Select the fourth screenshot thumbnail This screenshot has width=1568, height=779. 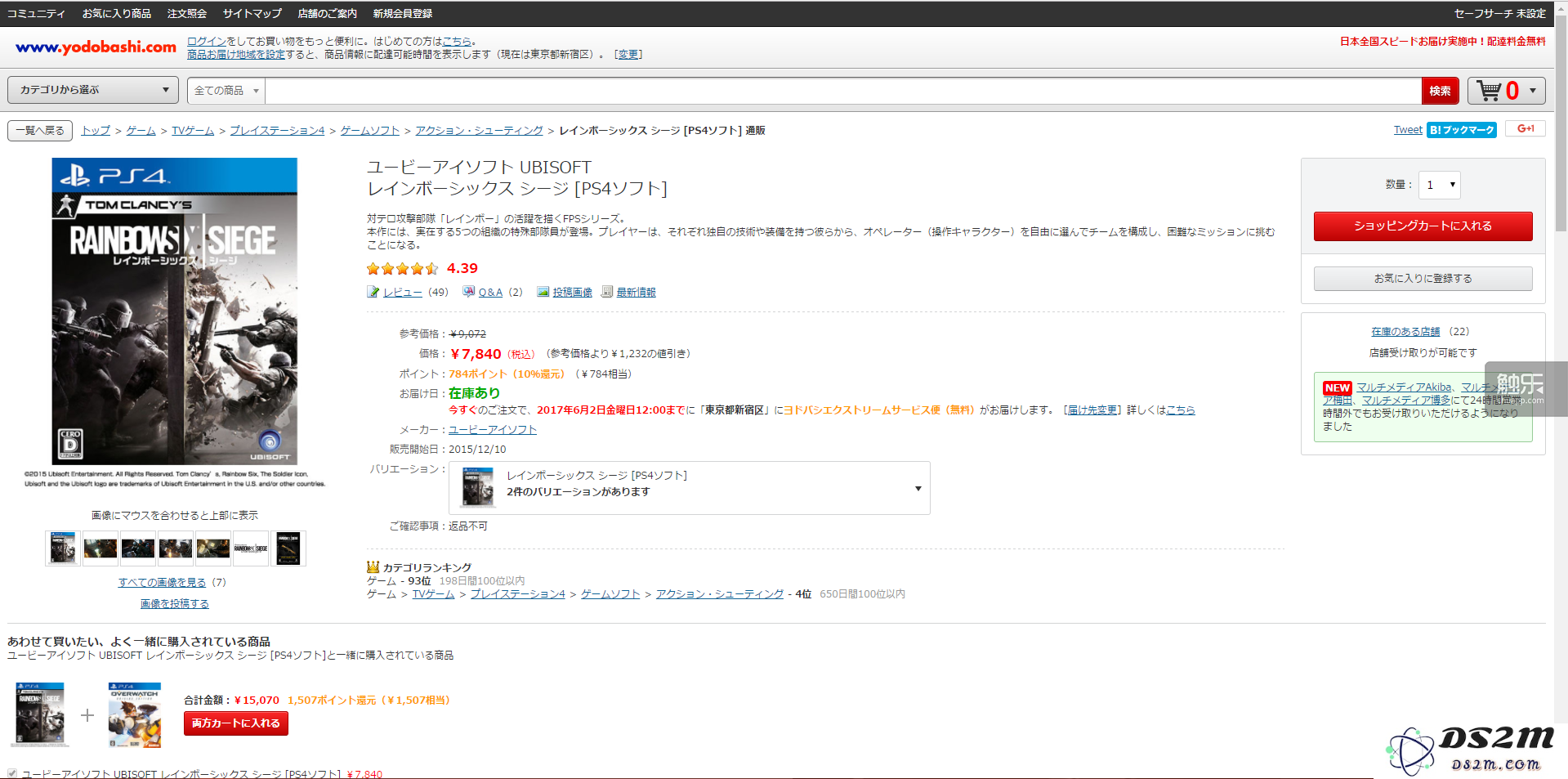tap(176, 548)
